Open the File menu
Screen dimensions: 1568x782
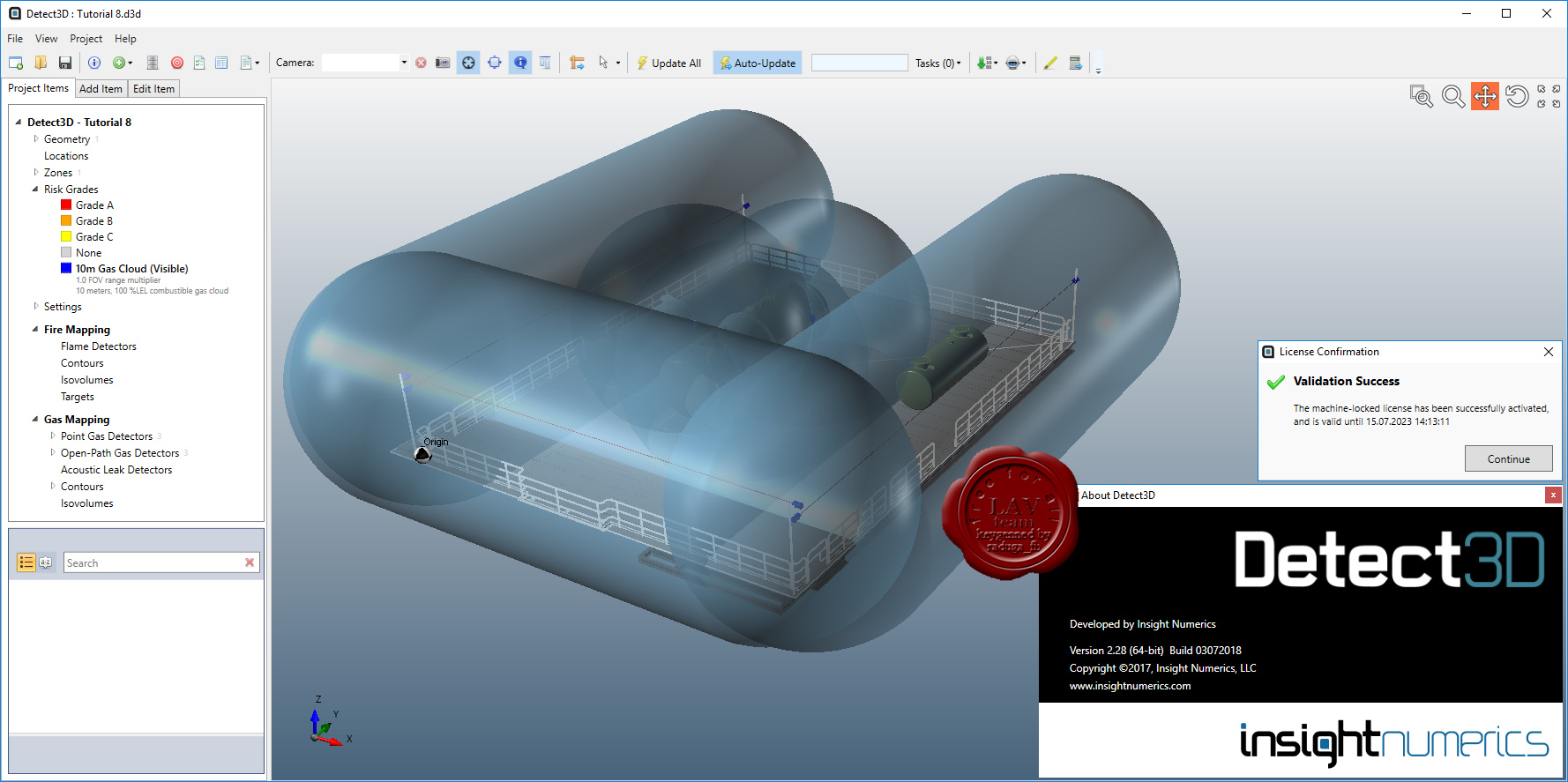(15, 39)
